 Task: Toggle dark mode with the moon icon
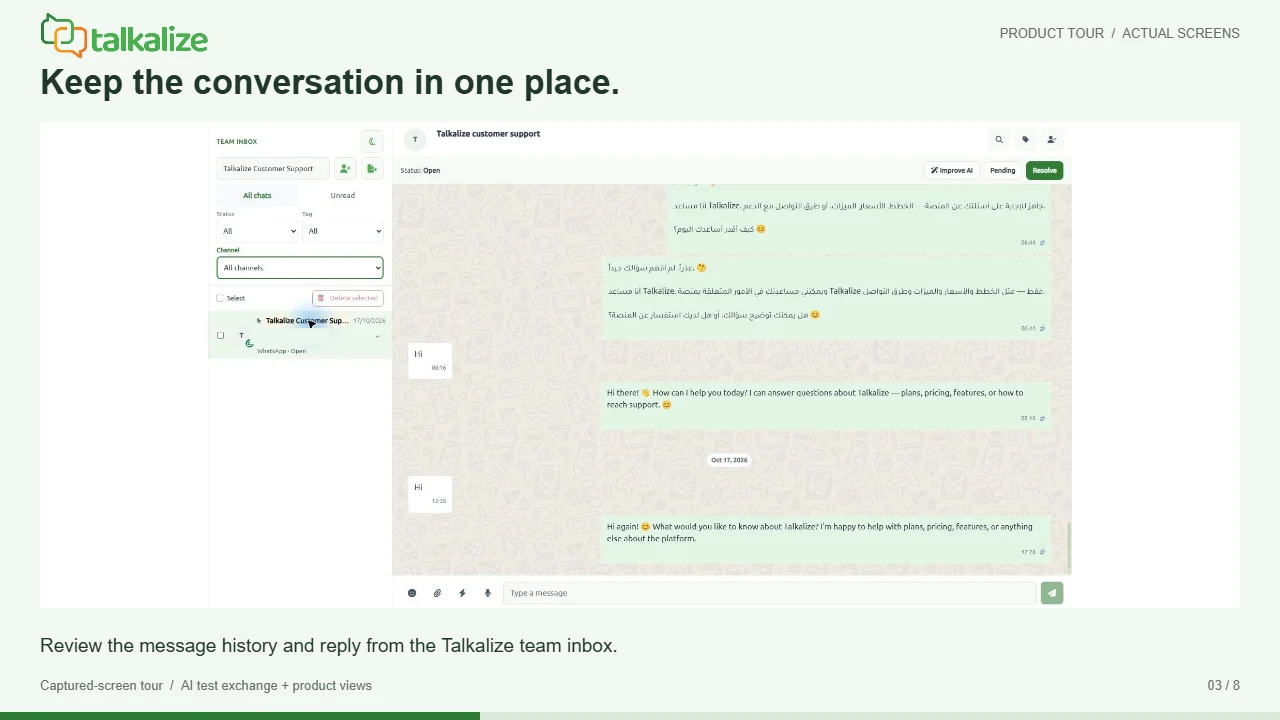(x=372, y=142)
